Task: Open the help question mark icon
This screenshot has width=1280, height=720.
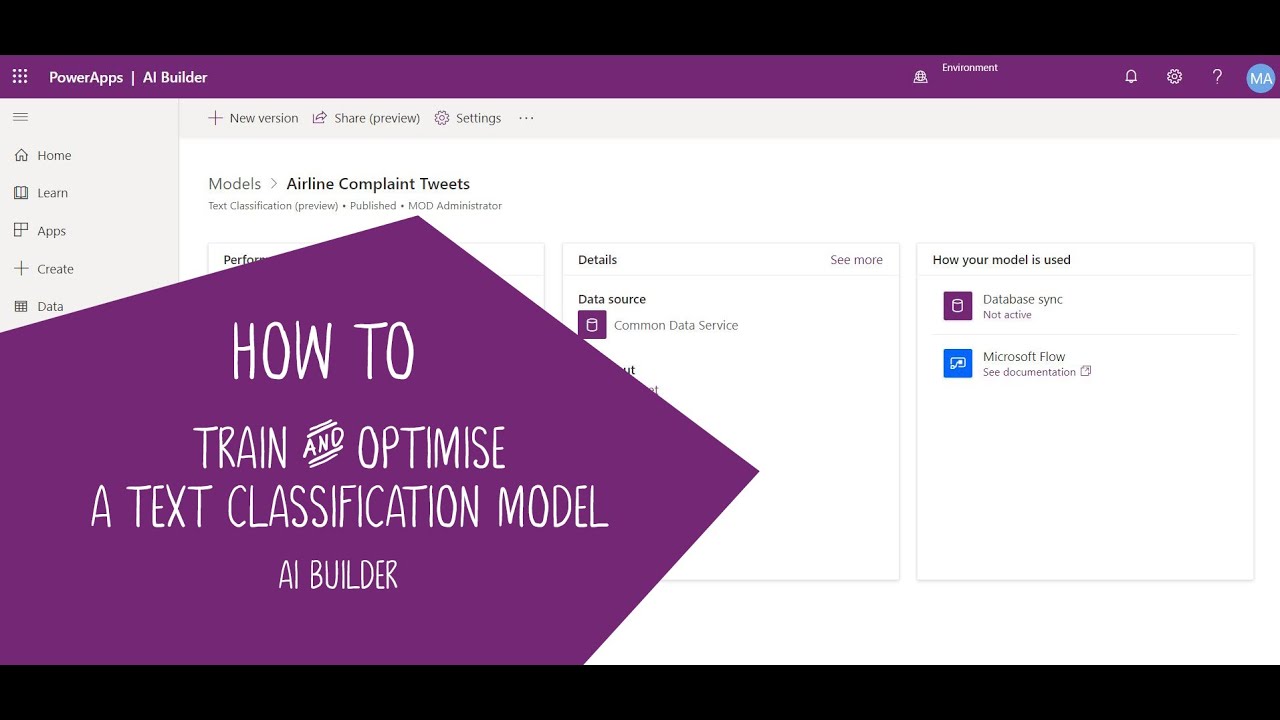Action: pos(1217,77)
